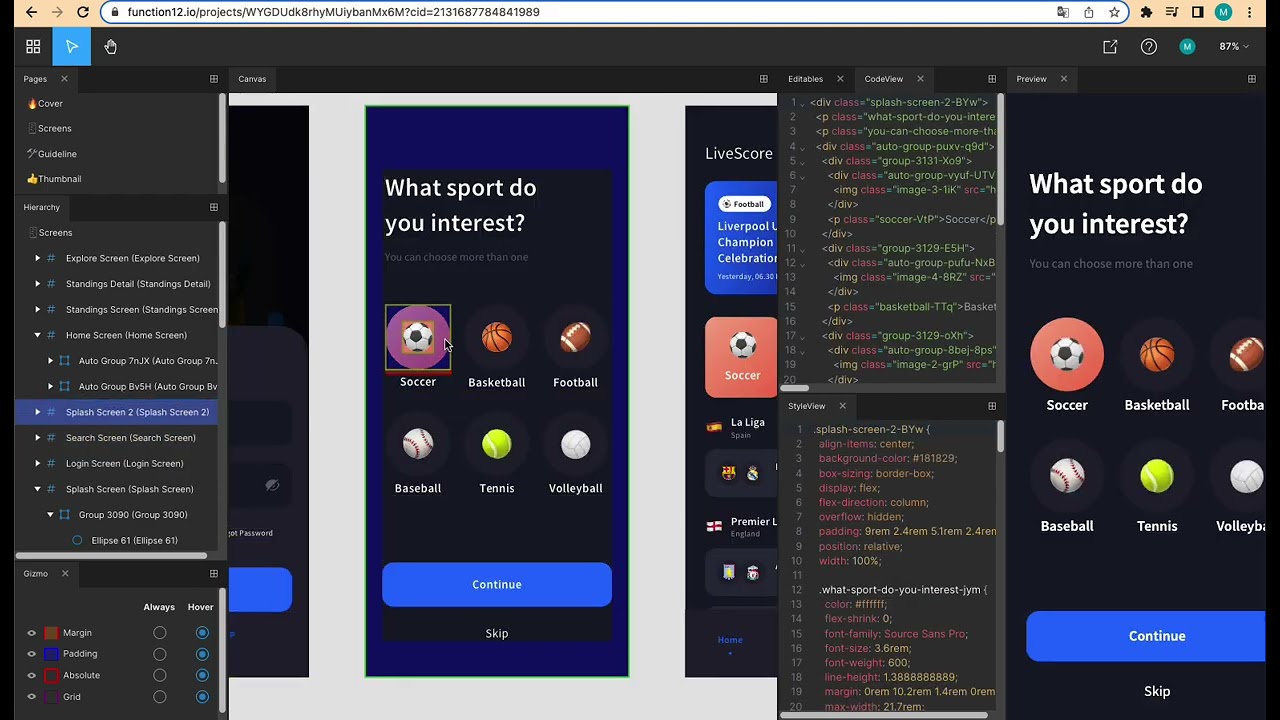Bookmark this page with star icon
The image size is (1280, 720).
click(1113, 12)
